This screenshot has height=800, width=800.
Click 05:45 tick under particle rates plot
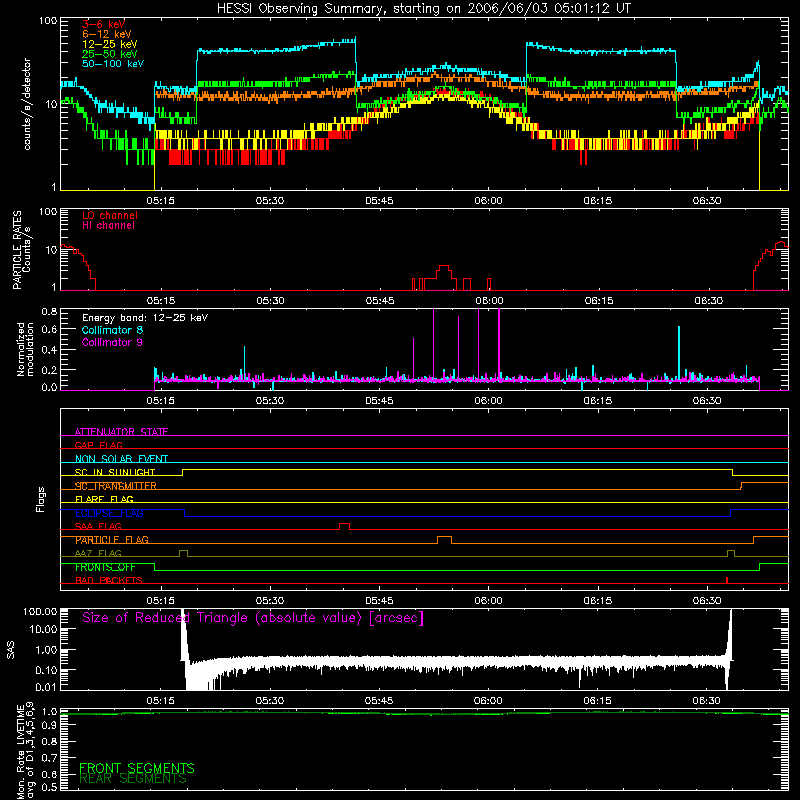pyautogui.click(x=380, y=301)
